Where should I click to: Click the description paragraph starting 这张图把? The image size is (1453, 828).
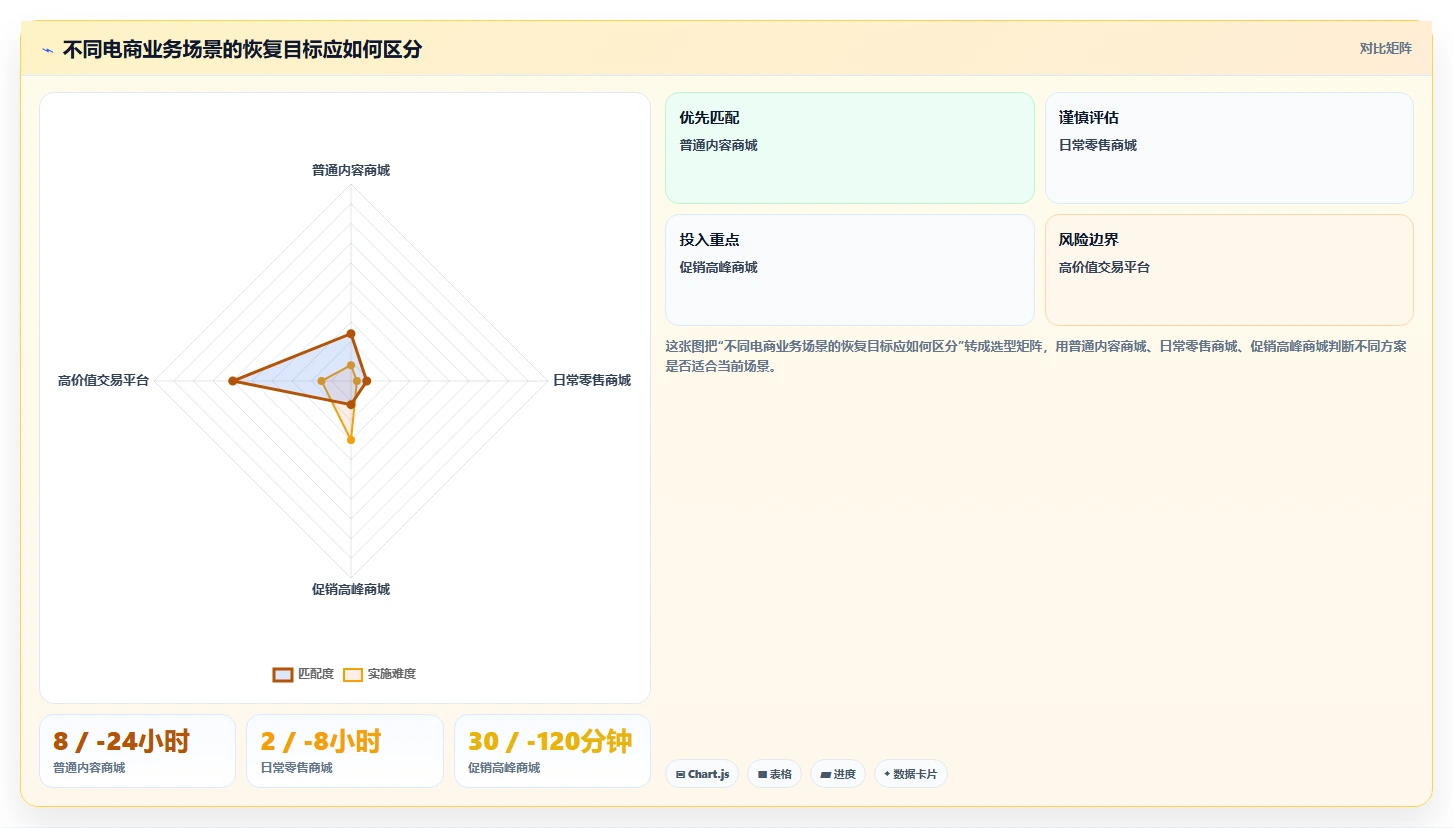tap(1038, 356)
